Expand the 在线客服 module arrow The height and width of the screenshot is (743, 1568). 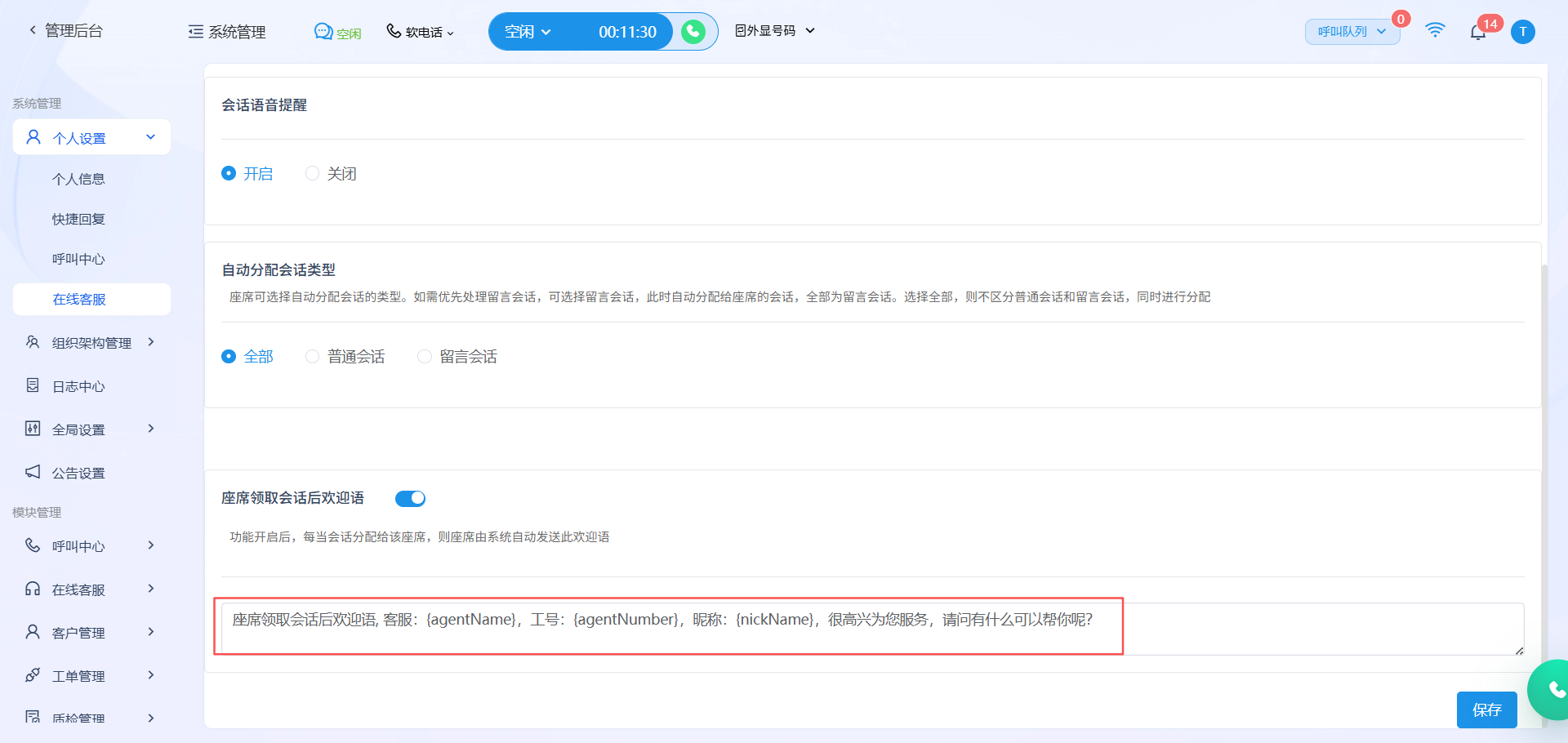click(x=151, y=589)
